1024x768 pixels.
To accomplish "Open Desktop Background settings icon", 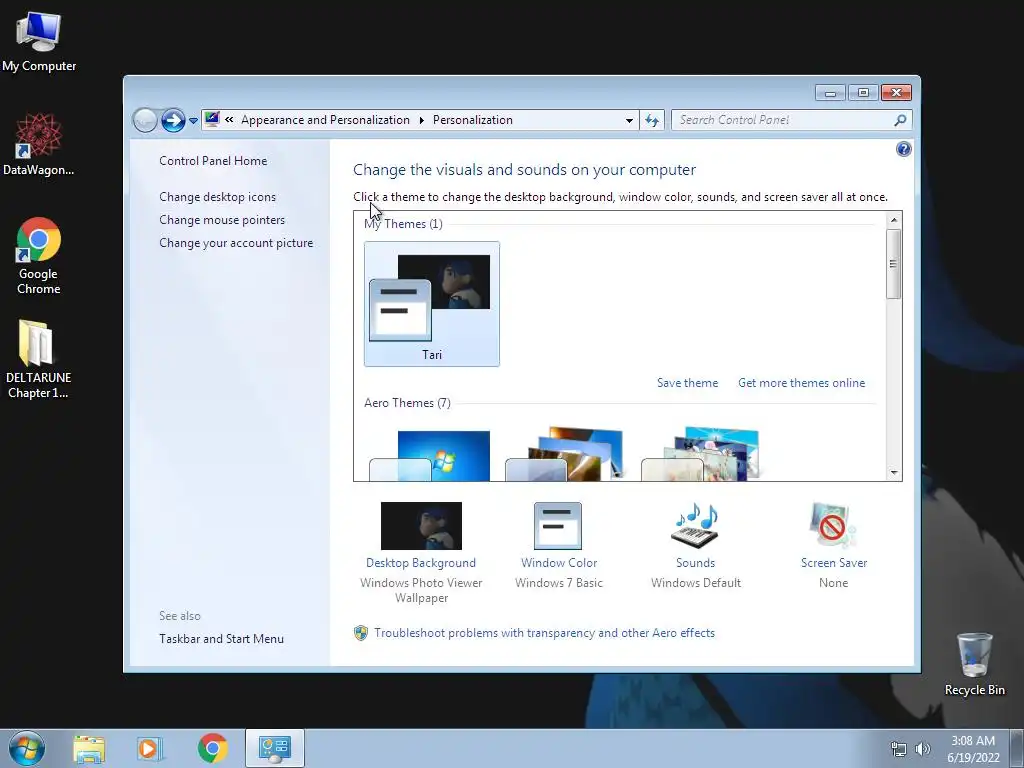I will click(421, 526).
